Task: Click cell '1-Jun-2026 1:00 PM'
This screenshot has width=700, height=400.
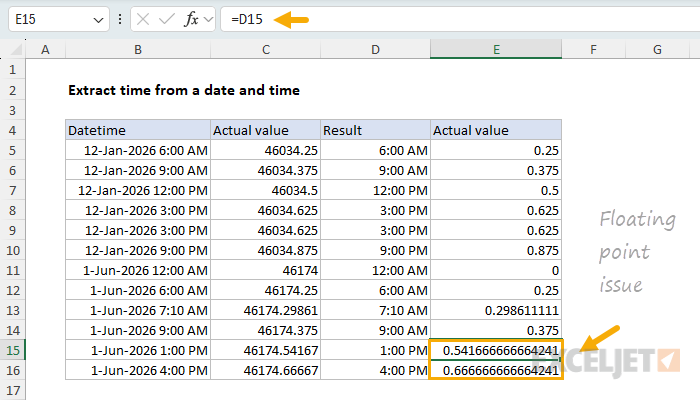Action: (138, 350)
